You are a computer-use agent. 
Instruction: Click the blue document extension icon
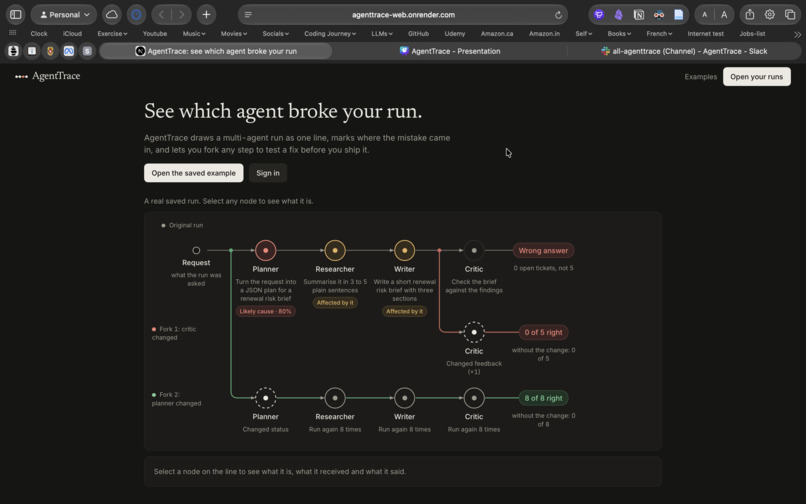(x=679, y=14)
